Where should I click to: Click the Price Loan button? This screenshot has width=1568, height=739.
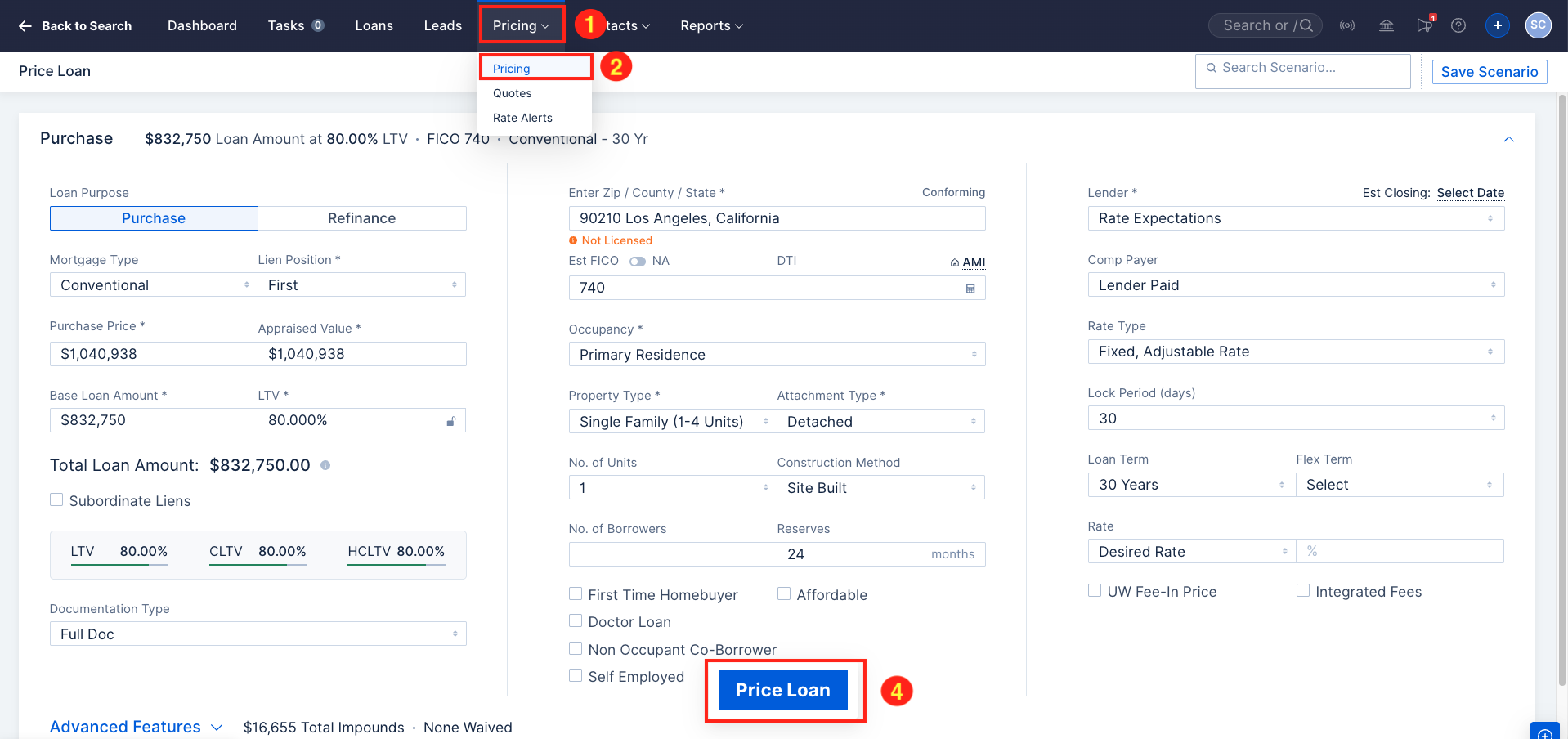click(782, 689)
